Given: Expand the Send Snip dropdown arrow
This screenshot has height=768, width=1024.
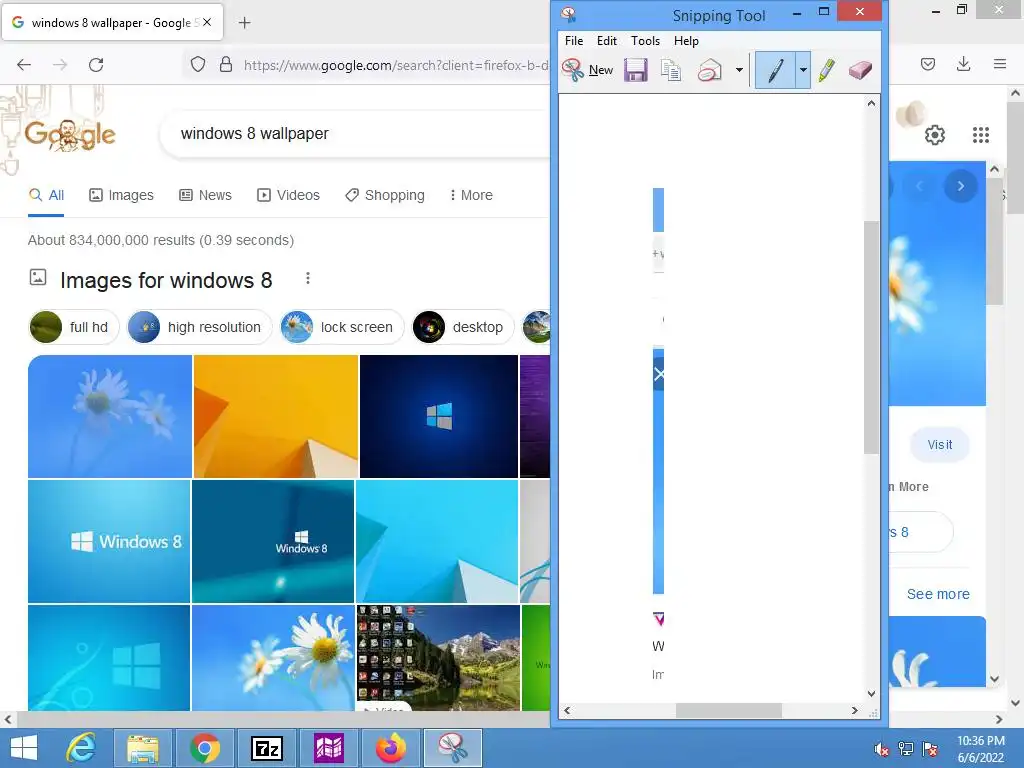Looking at the screenshot, I should (739, 70).
